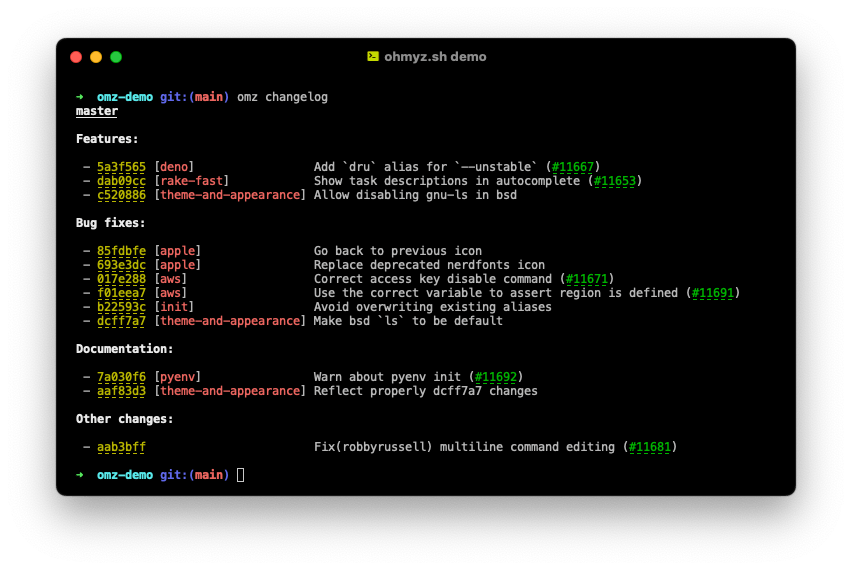Click 'Avoid overwriting existing aliases' message
This screenshot has width=852, height=570.
pos(433,307)
